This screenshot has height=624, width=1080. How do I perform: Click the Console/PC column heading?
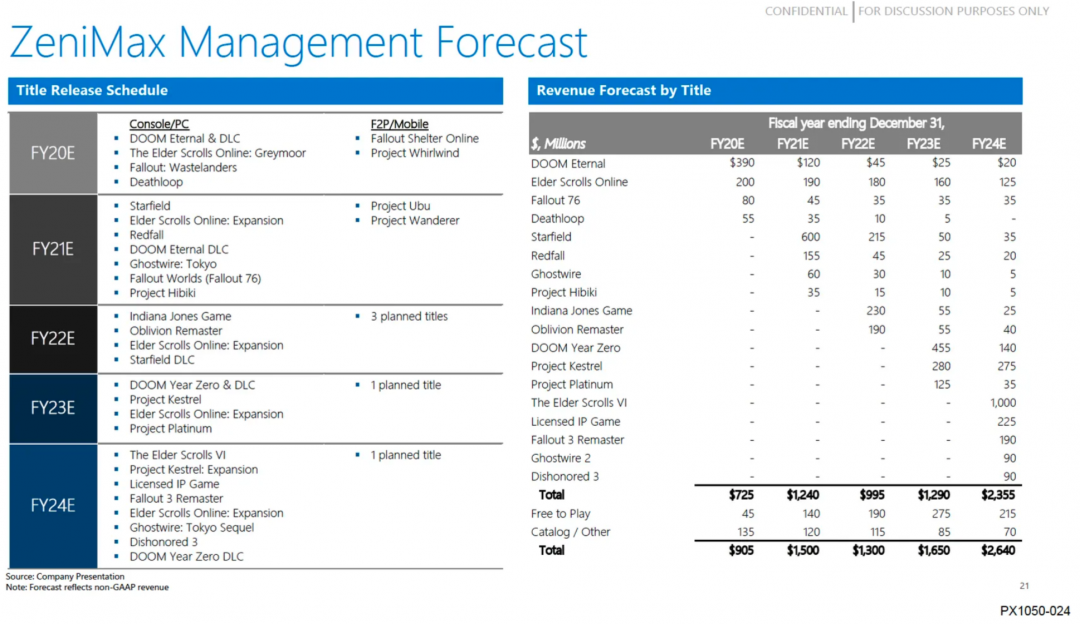pos(159,124)
